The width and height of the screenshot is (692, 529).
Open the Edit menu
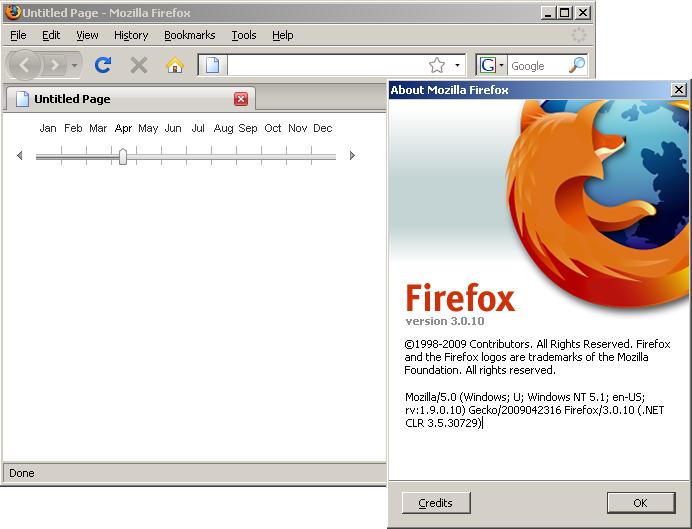click(x=51, y=35)
